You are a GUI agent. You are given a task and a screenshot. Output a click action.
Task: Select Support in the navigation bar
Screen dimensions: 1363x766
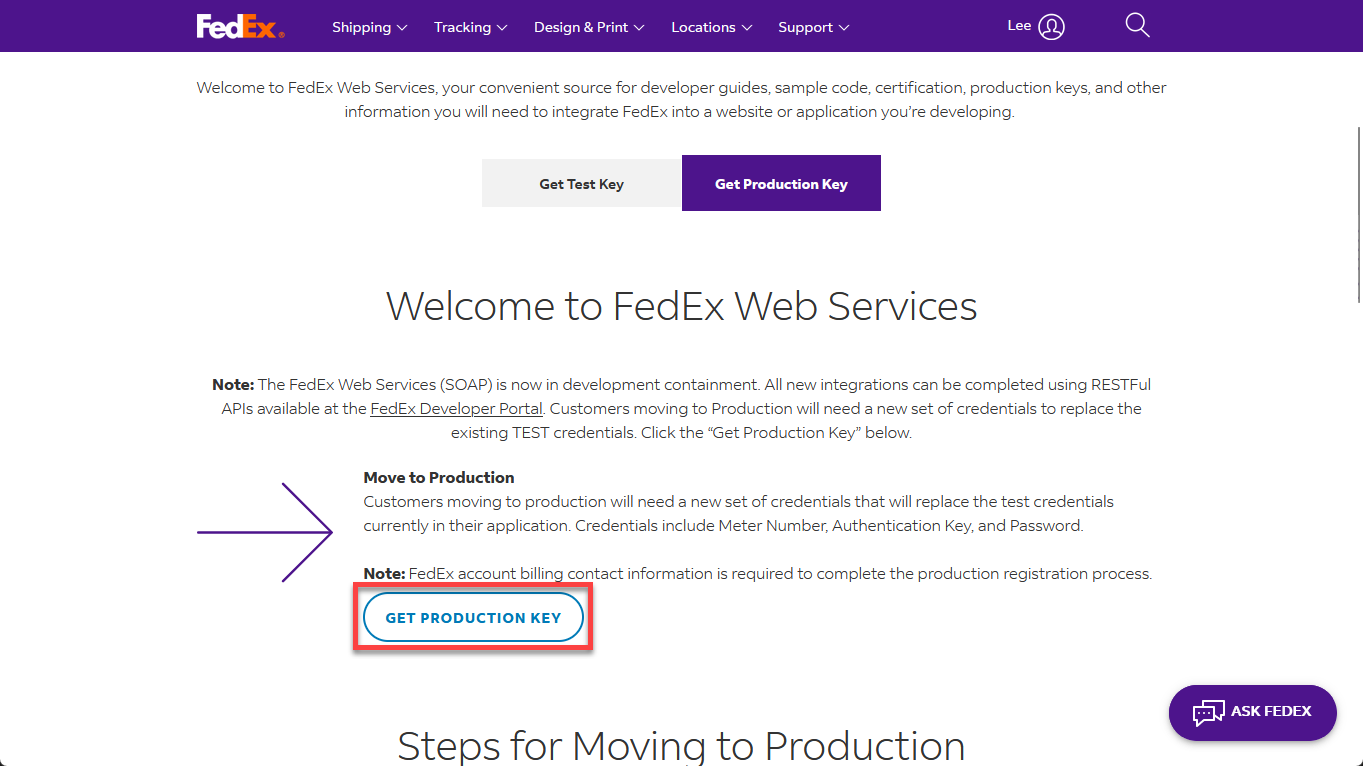click(805, 27)
